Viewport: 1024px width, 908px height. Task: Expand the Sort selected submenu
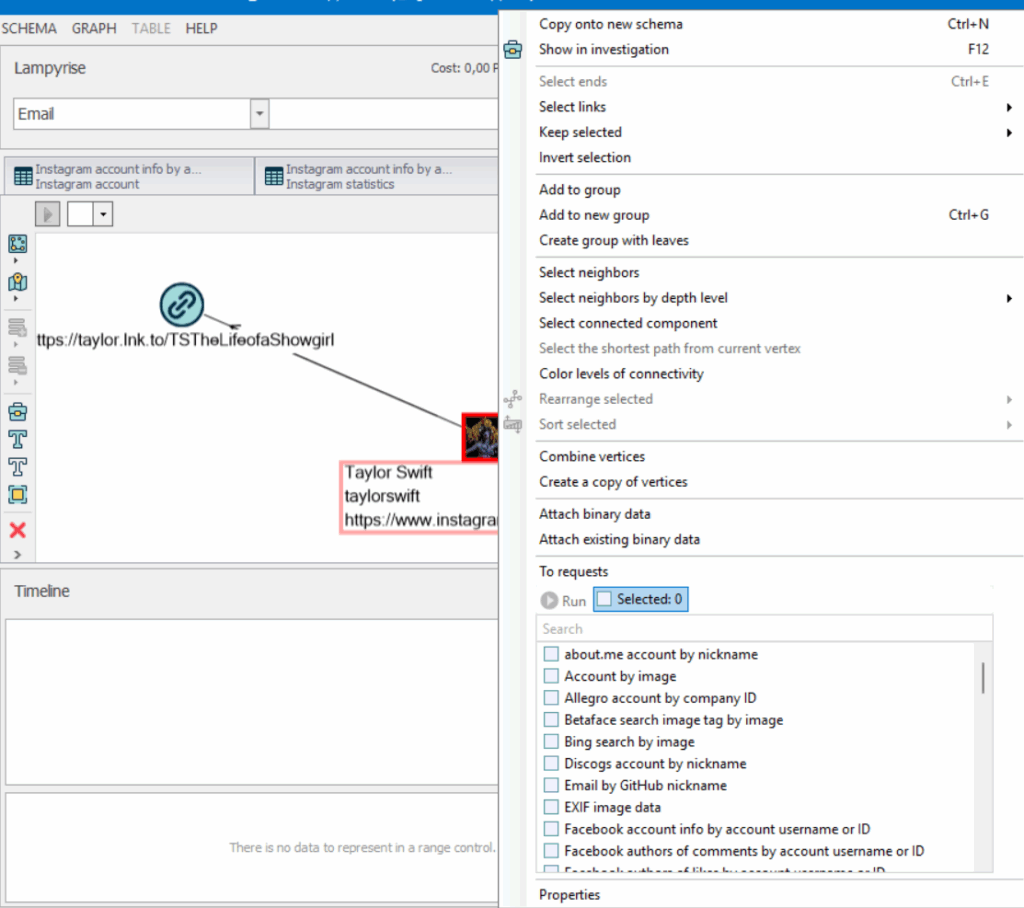tap(1009, 425)
